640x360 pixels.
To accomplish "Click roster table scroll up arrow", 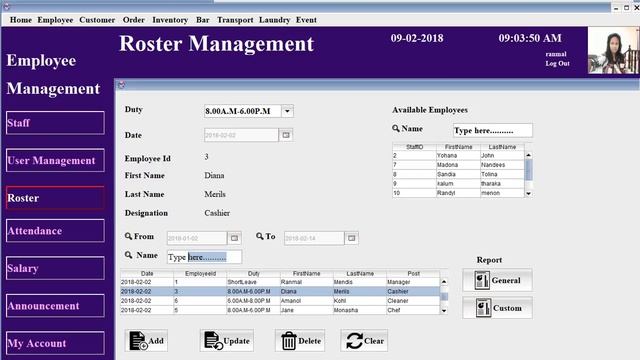I will click(444, 282).
